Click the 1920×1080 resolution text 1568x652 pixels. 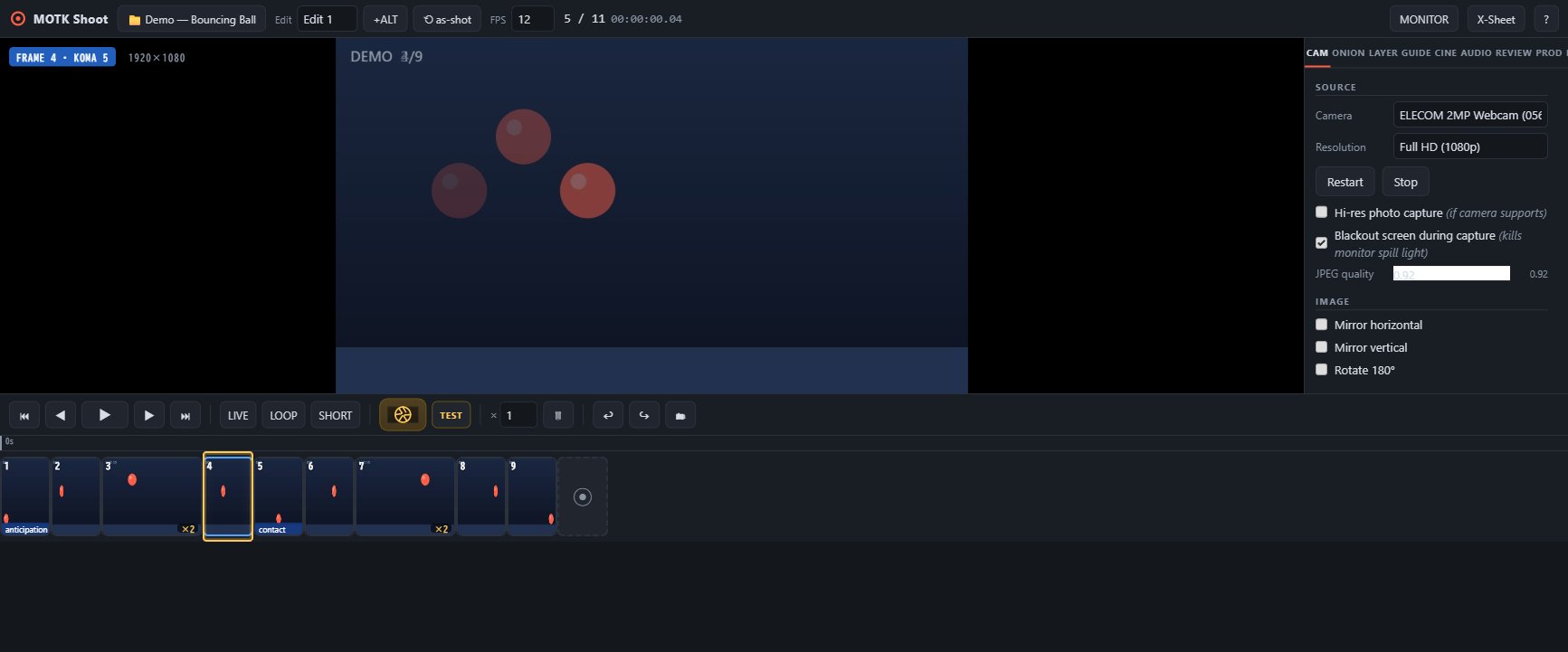[x=157, y=58]
